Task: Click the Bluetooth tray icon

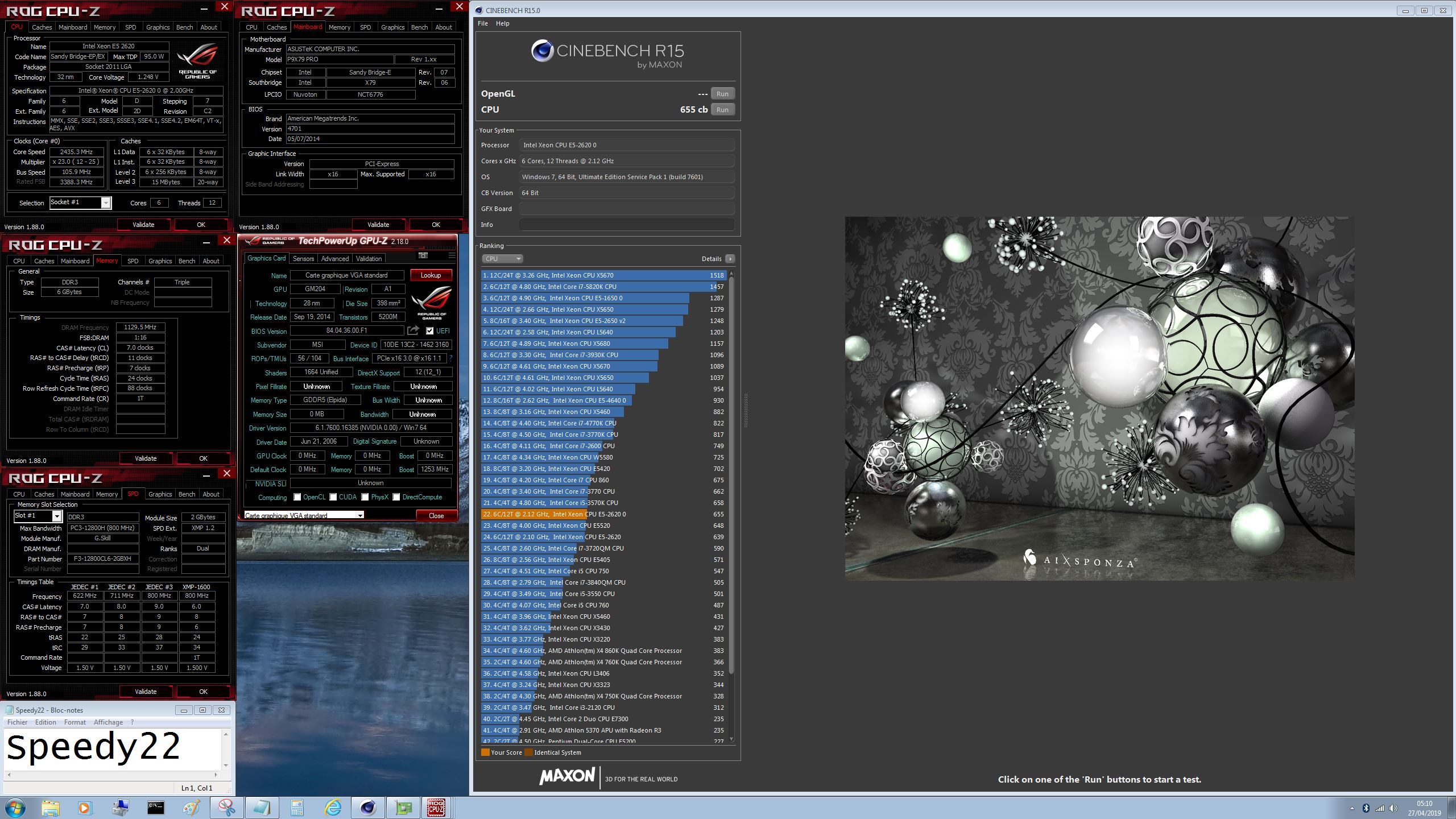Action: point(1366,808)
